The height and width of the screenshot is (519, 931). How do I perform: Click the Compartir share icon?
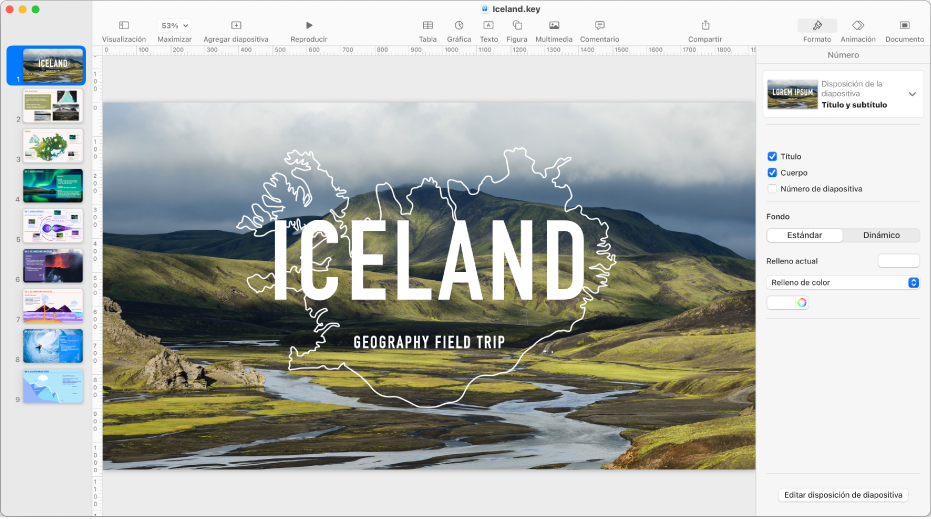click(705, 26)
